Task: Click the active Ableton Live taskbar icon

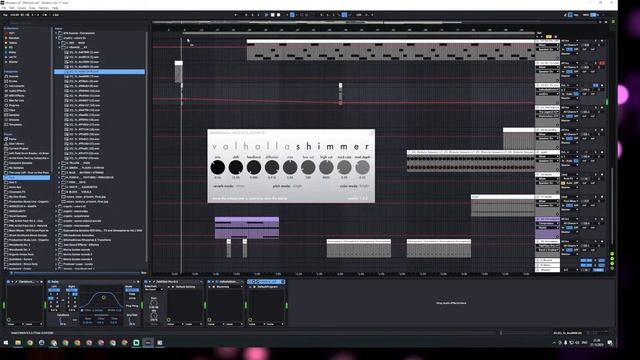Action: coord(148,343)
